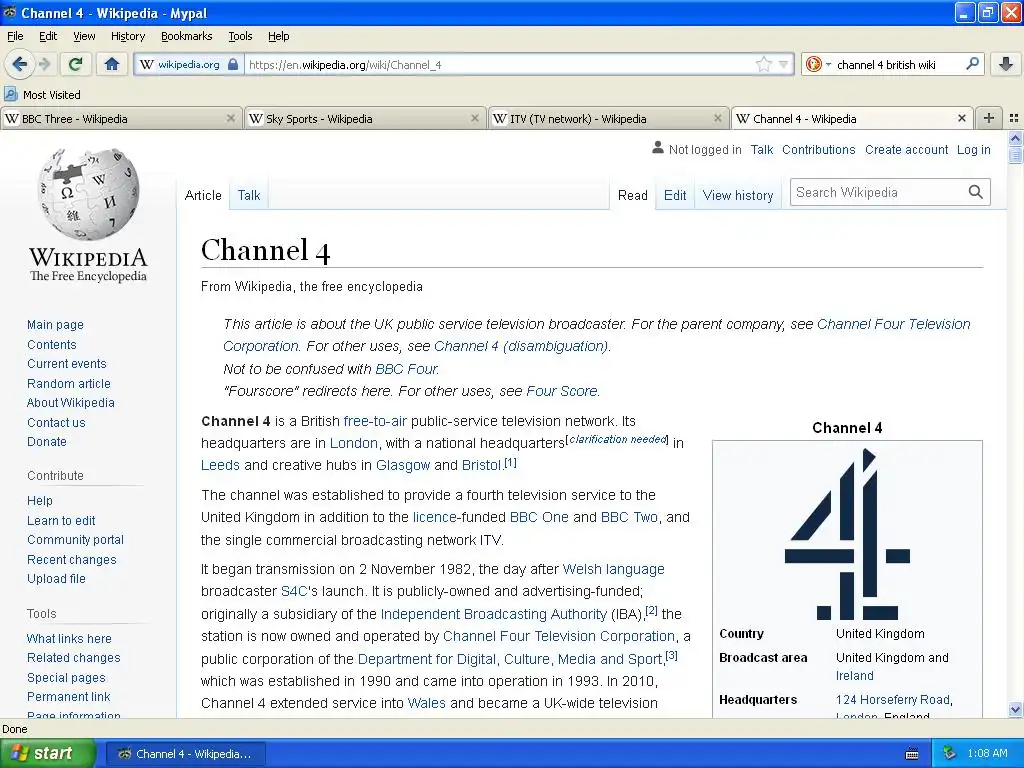Follow the BBC Four hatnote link
Image resolution: width=1024 pixels, height=768 pixels.
[406, 369]
